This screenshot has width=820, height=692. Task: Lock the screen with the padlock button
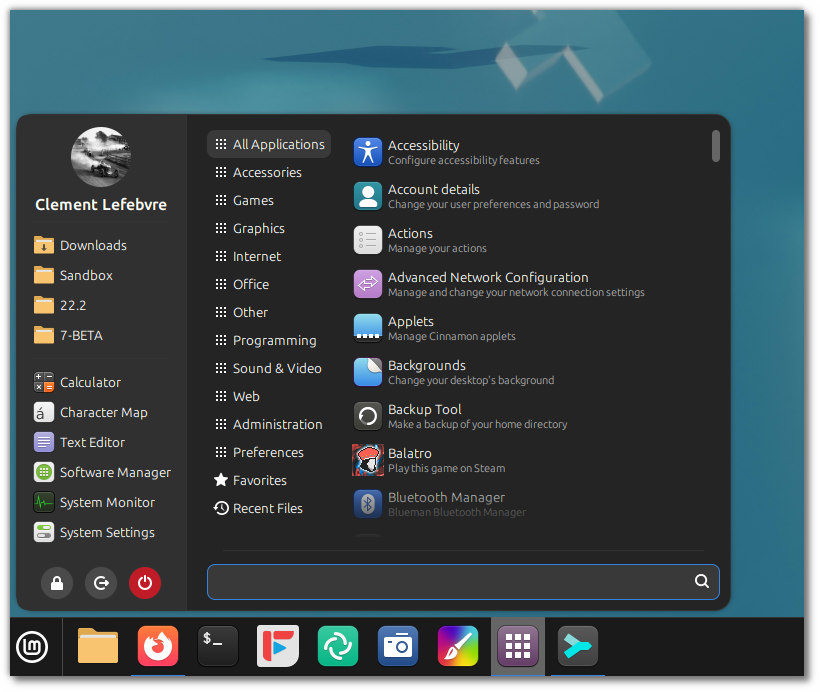[x=57, y=582]
